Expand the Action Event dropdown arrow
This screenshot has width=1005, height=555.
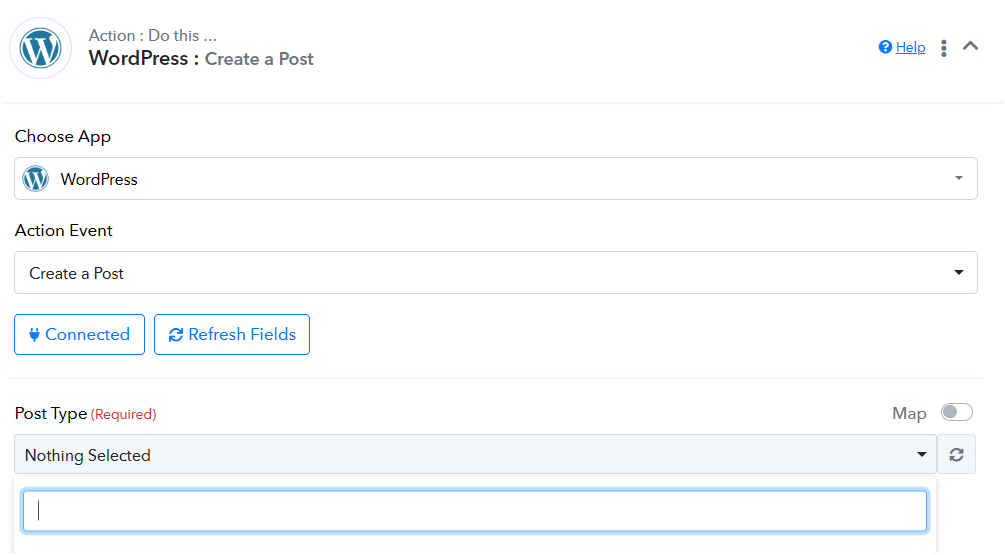[959, 272]
